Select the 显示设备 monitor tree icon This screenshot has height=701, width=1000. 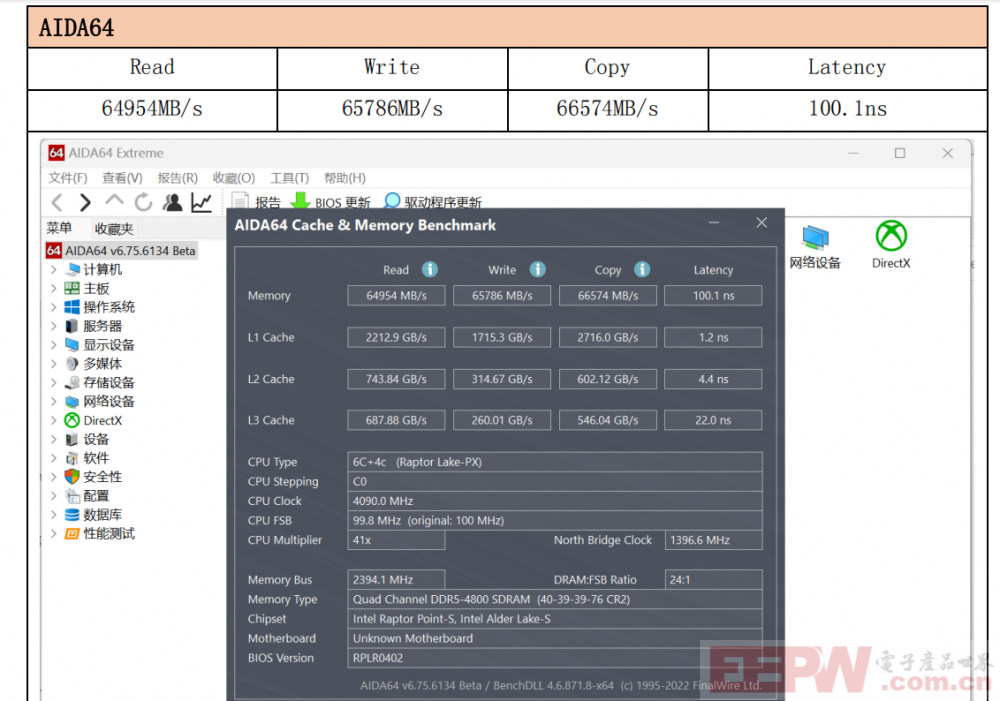(x=72, y=345)
